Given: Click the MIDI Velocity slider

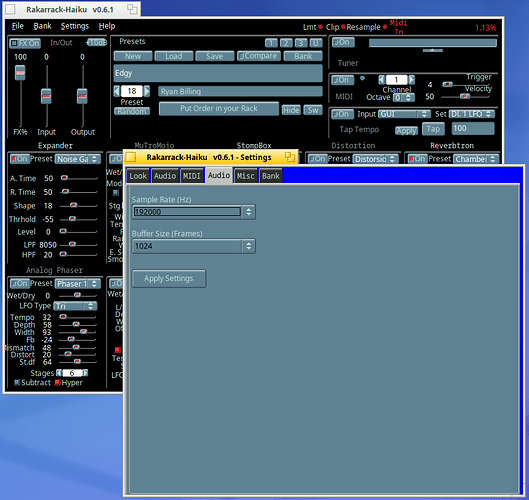Looking at the screenshot, I should [465, 96].
